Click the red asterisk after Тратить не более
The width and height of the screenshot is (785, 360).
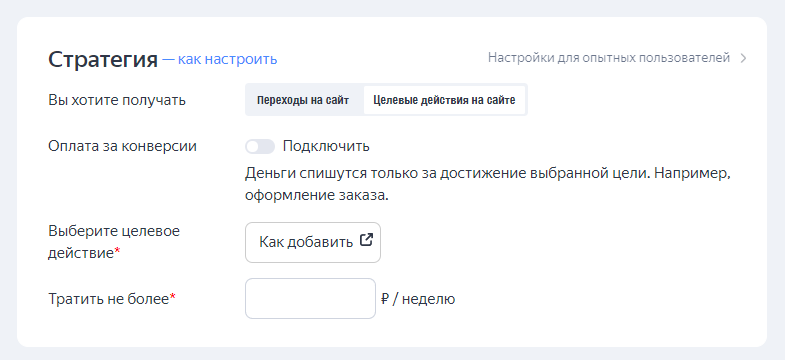pyautogui.click(x=173, y=297)
